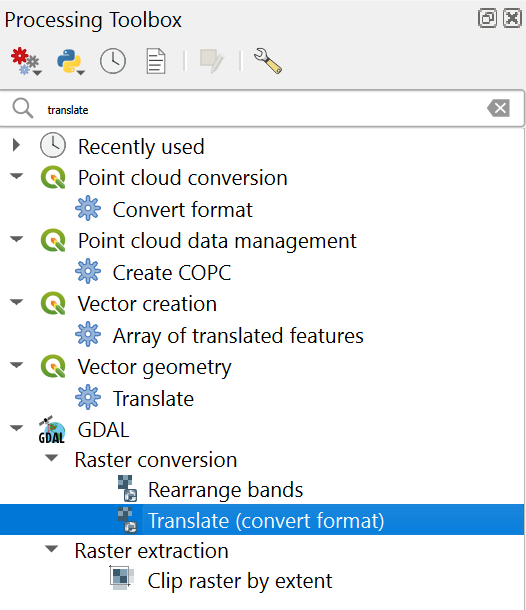
Task: Select the Vector creation row
Action: [262, 304]
